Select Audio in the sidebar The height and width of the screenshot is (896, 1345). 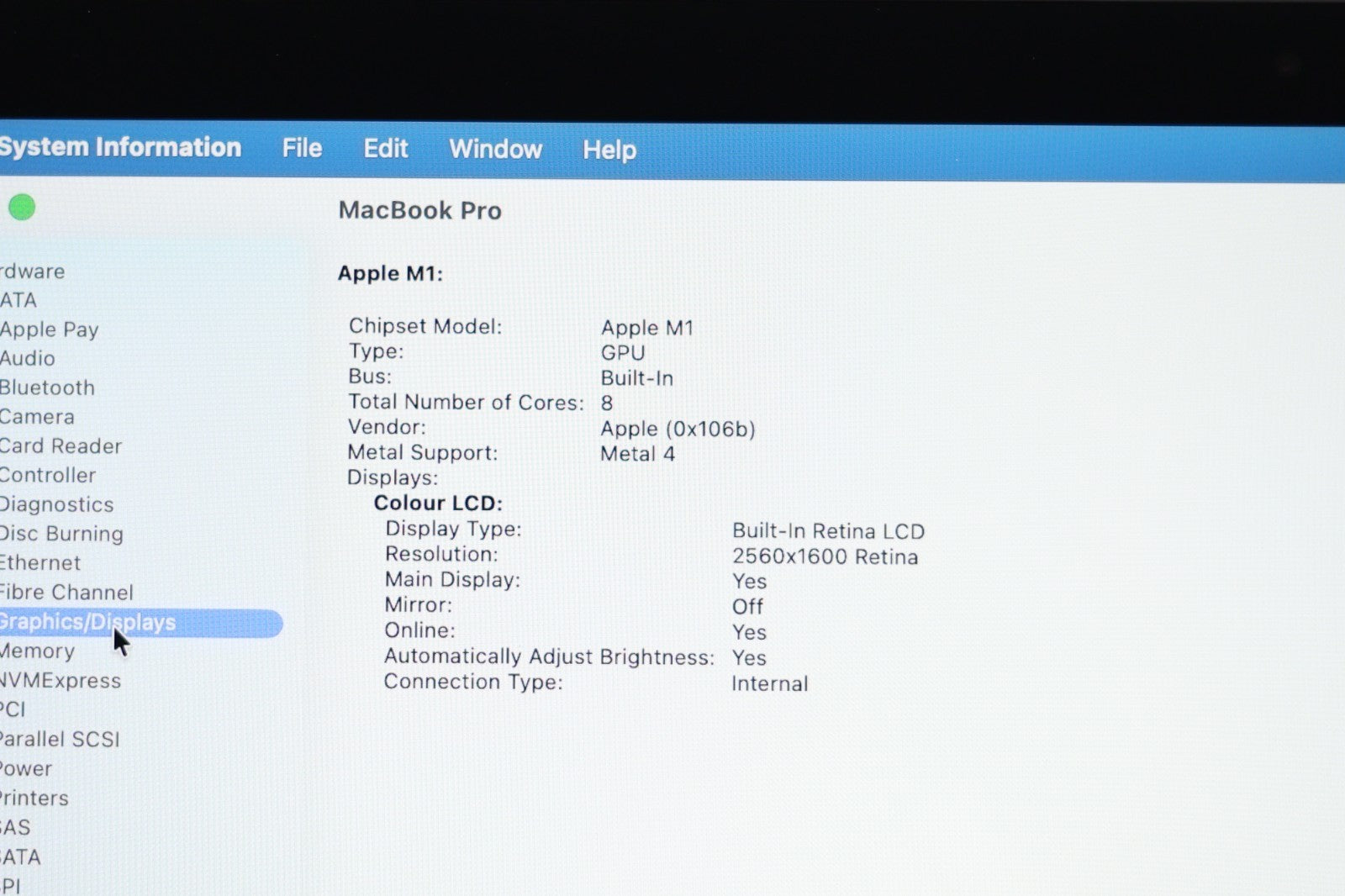[x=28, y=359]
